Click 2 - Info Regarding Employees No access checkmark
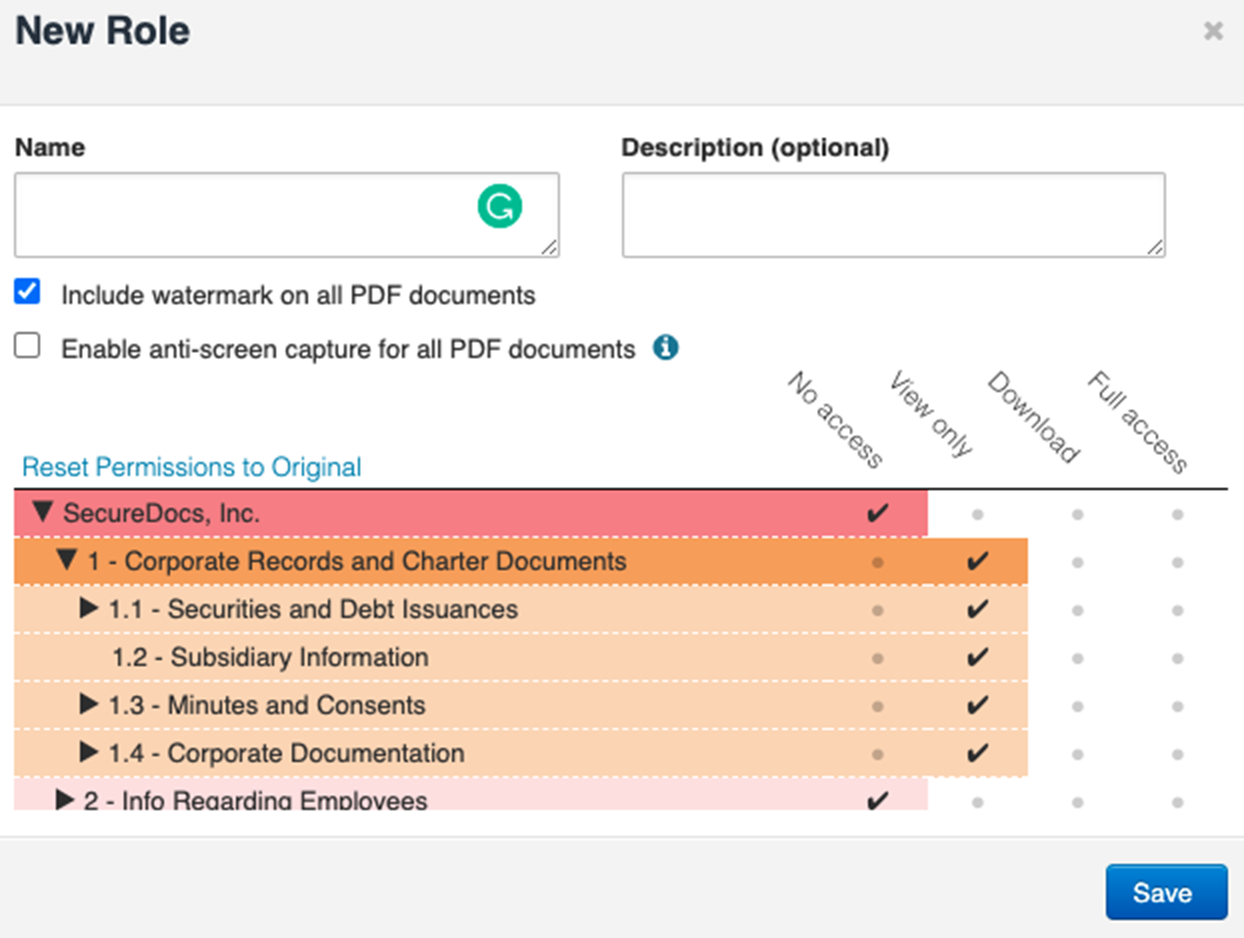The height and width of the screenshot is (938, 1244). (877, 801)
